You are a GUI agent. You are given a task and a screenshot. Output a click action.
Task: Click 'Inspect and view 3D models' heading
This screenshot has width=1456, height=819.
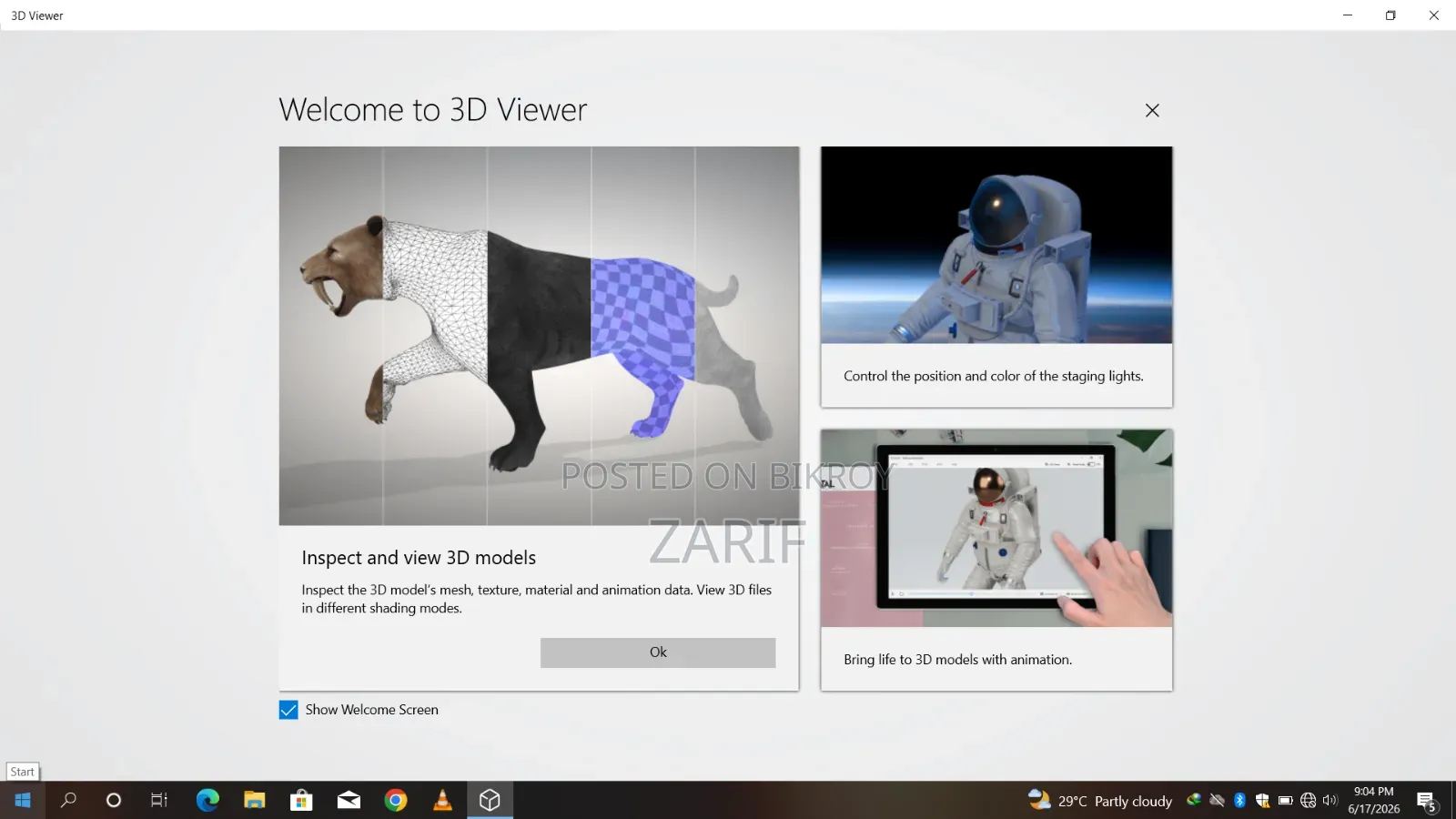419,558
